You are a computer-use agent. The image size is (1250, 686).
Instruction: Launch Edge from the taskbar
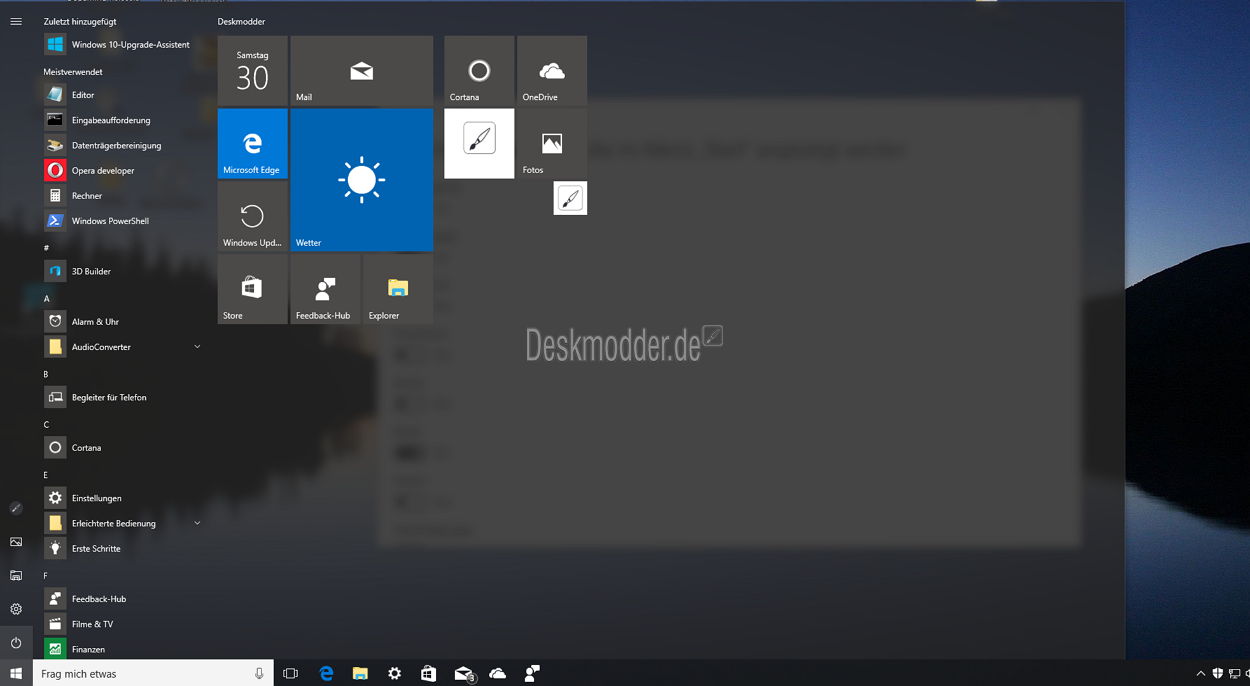tap(326, 674)
